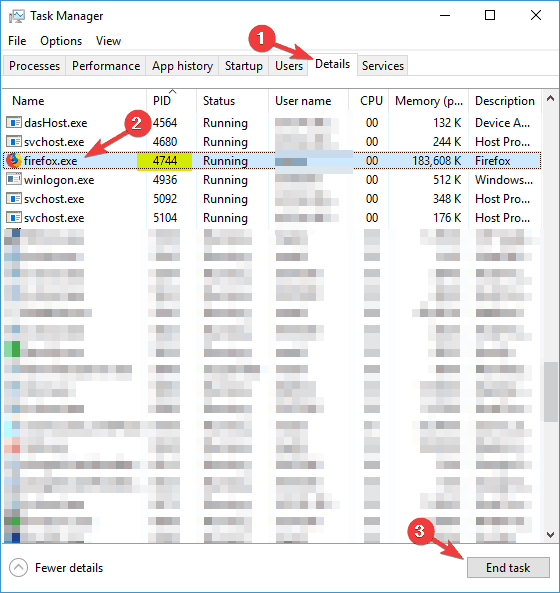Sort by the Memory column header
Image resolution: width=560 pixels, height=593 pixels.
(429, 101)
